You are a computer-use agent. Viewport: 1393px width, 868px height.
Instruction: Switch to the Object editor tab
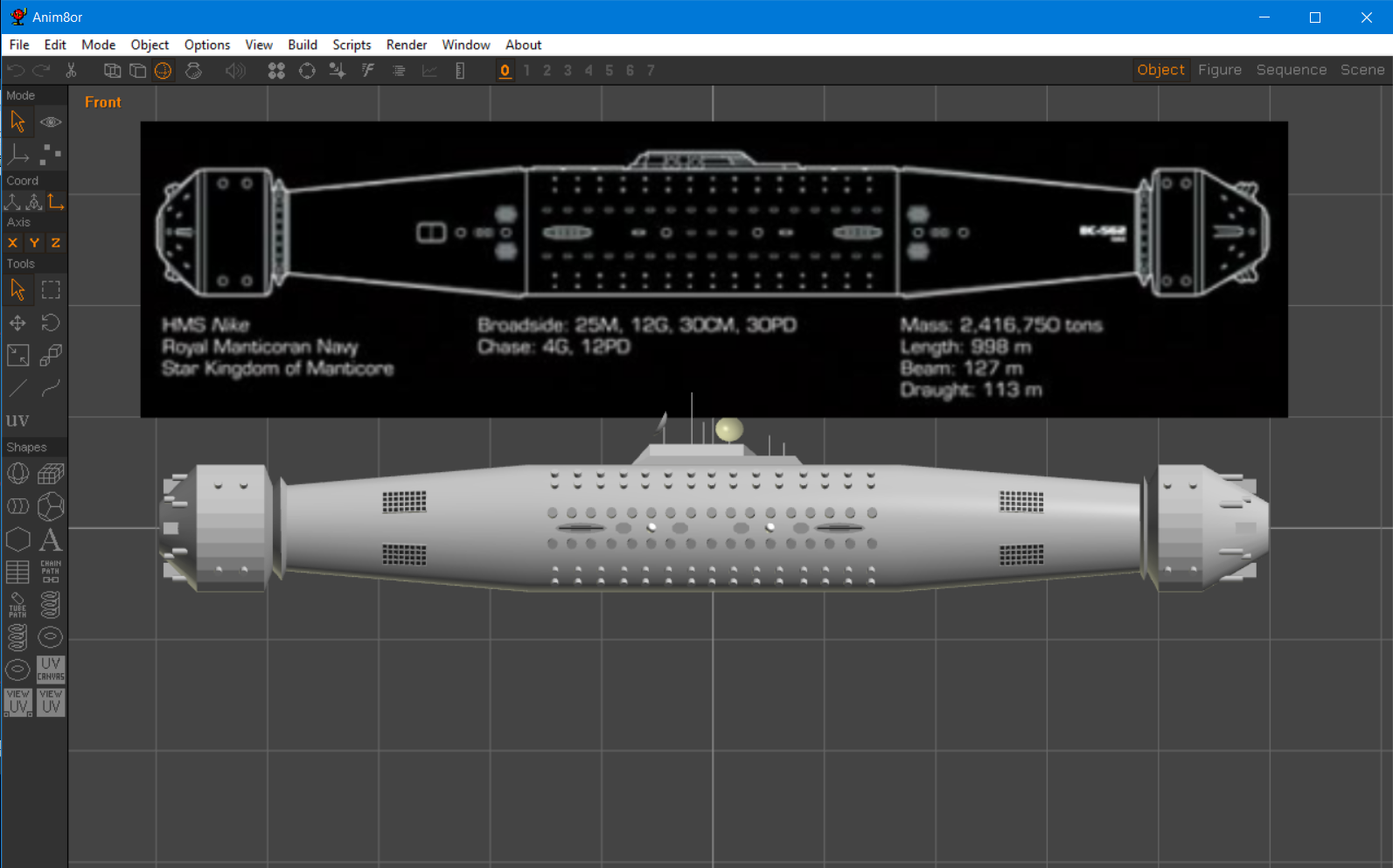[x=1160, y=70]
